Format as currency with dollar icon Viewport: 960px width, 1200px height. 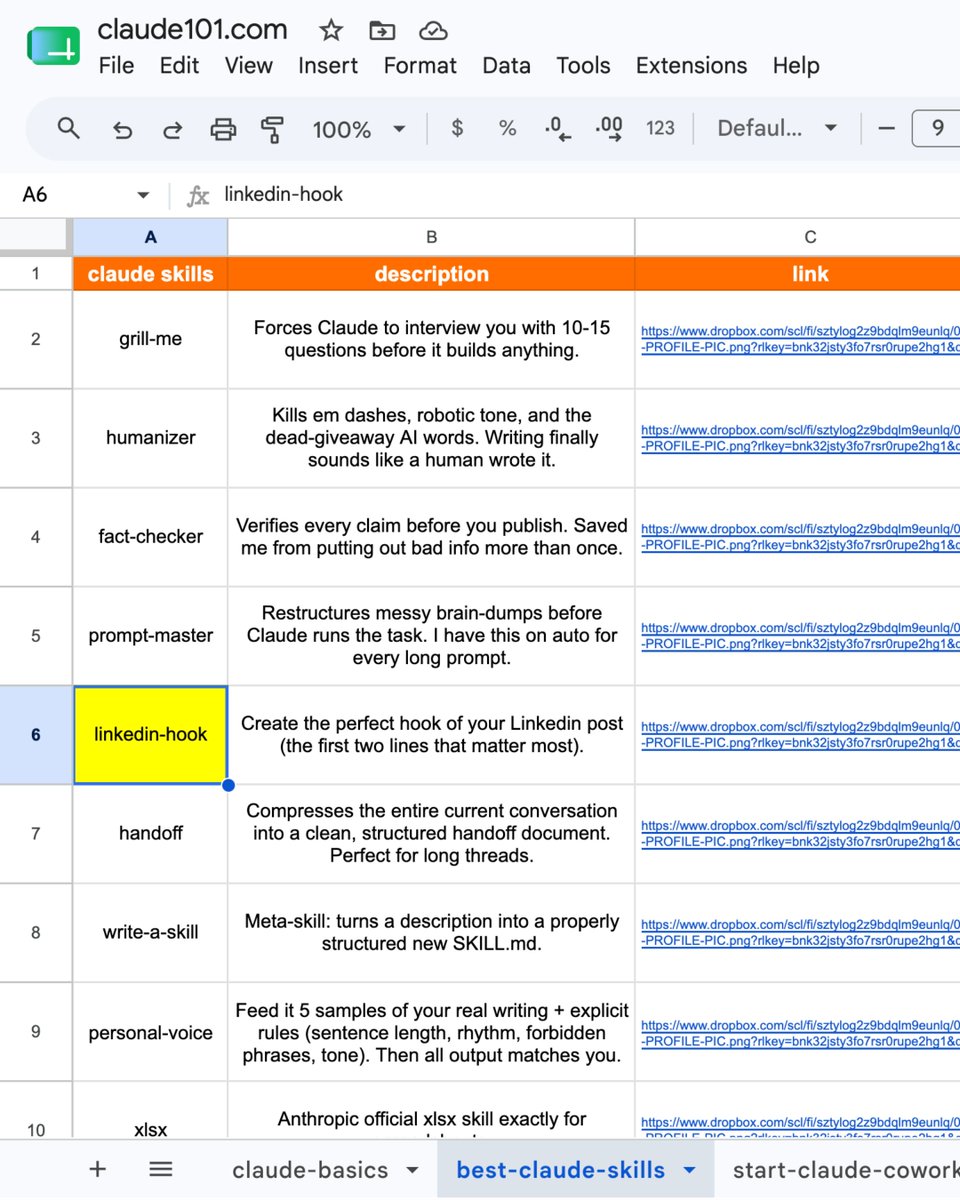(457, 128)
